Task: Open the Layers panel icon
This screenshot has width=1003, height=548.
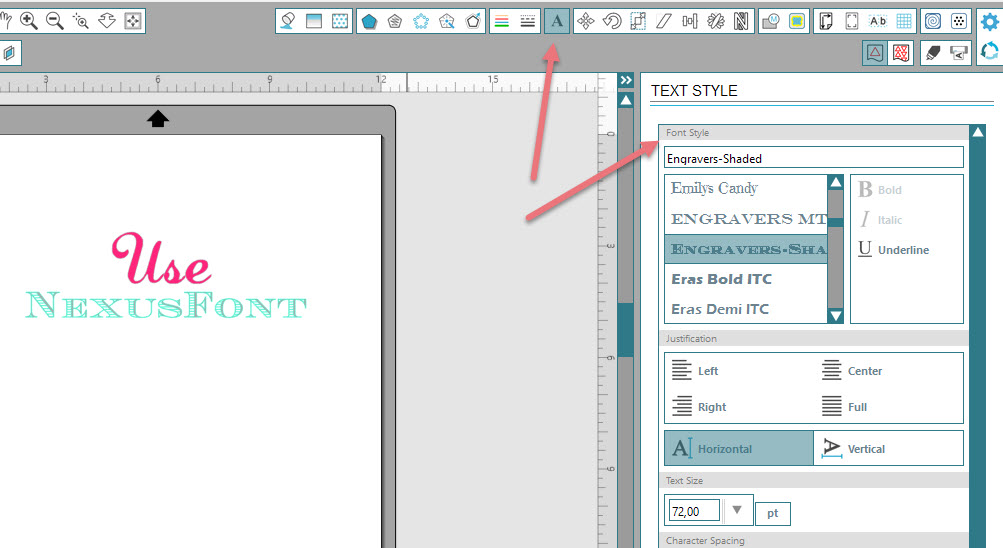Action: (9, 53)
